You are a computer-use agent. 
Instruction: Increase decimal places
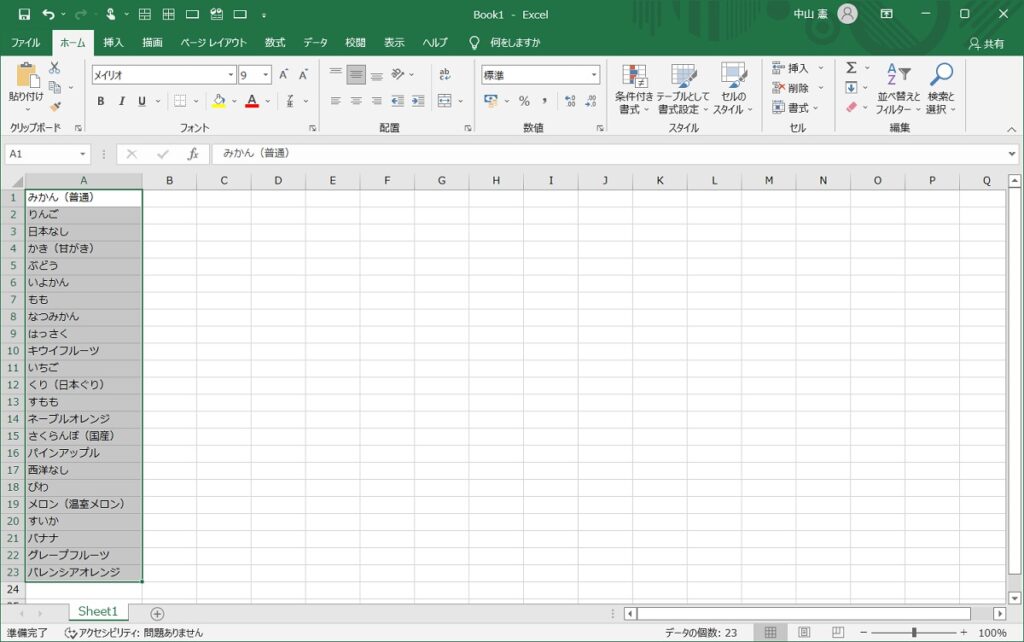pos(570,101)
